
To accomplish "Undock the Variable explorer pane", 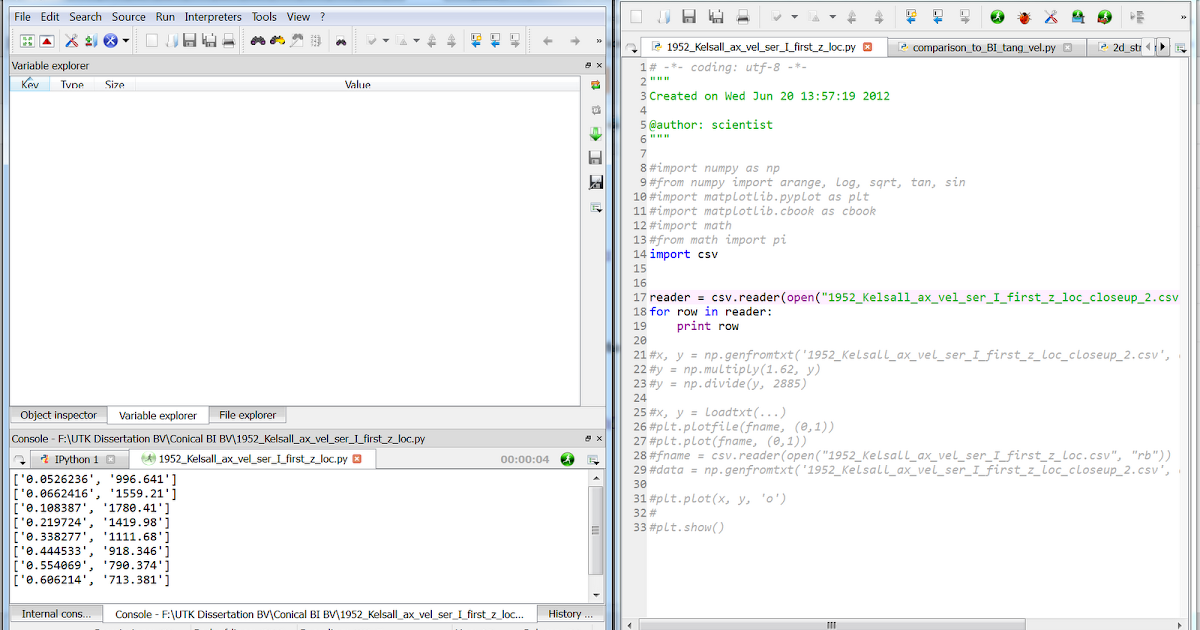I will (588, 65).
